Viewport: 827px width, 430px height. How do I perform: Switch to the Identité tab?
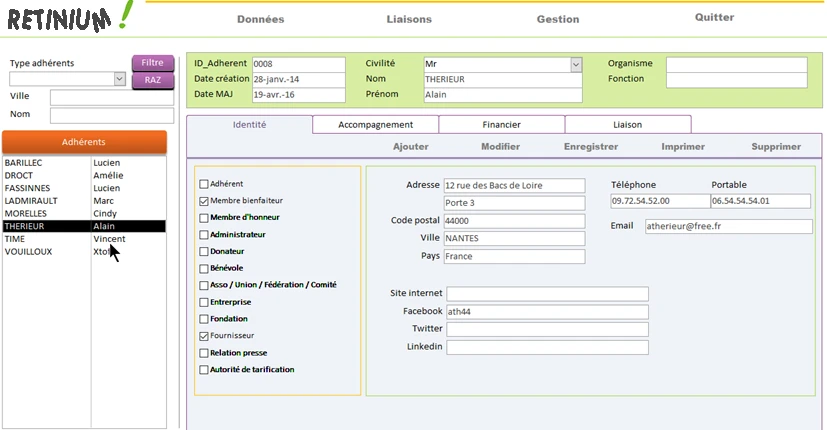249,125
